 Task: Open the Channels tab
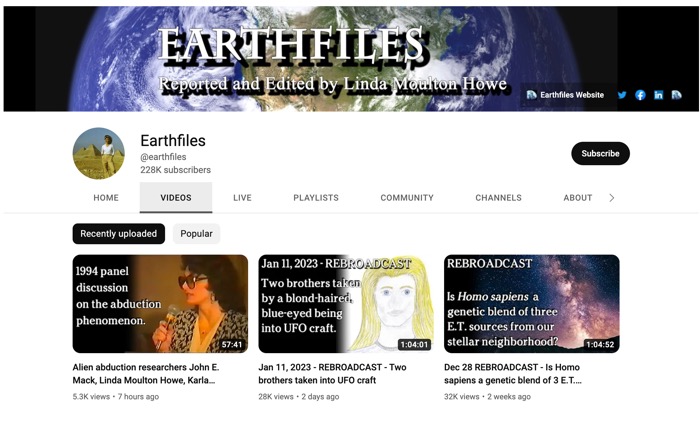pyautogui.click(x=498, y=198)
